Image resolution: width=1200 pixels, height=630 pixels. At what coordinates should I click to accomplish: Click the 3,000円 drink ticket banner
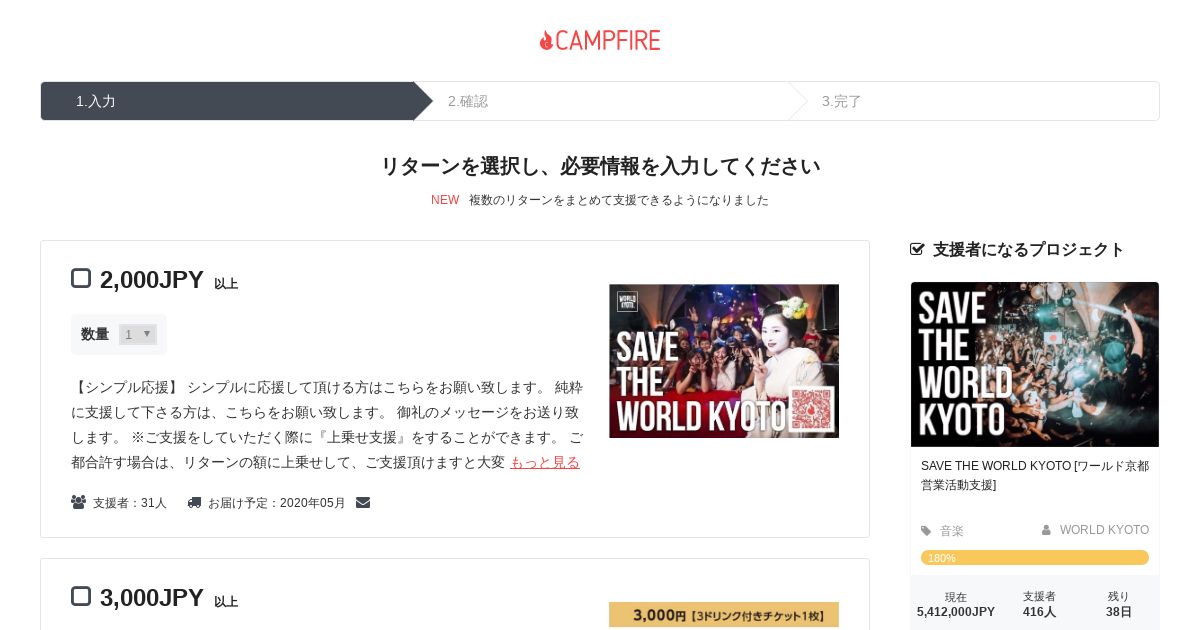(724, 615)
